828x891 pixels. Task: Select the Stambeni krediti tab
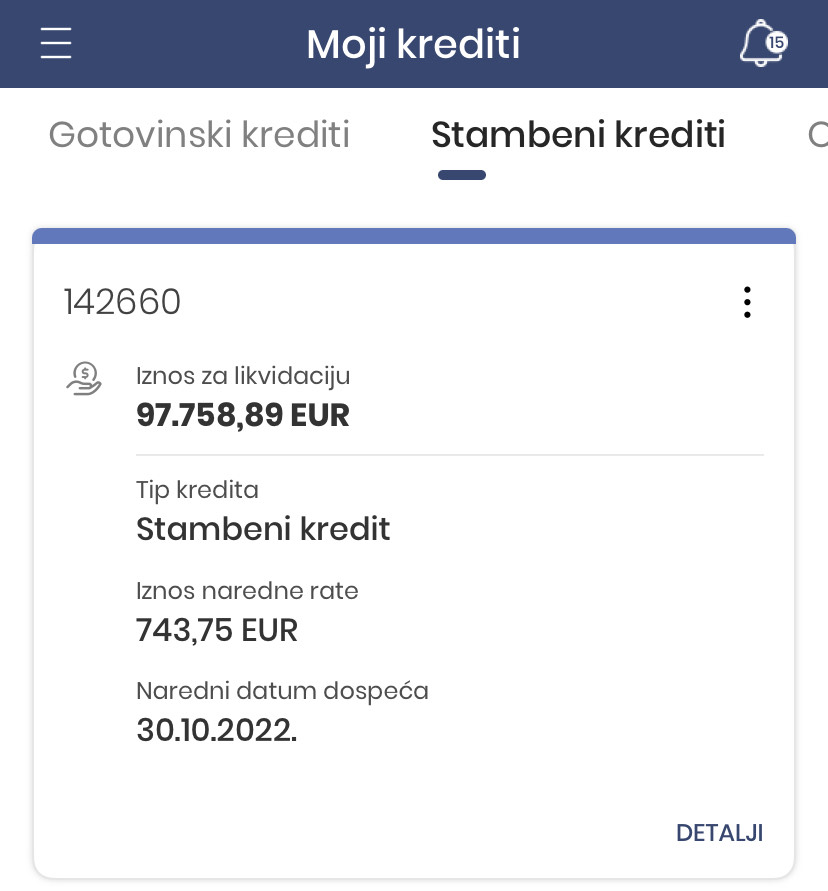(578, 134)
